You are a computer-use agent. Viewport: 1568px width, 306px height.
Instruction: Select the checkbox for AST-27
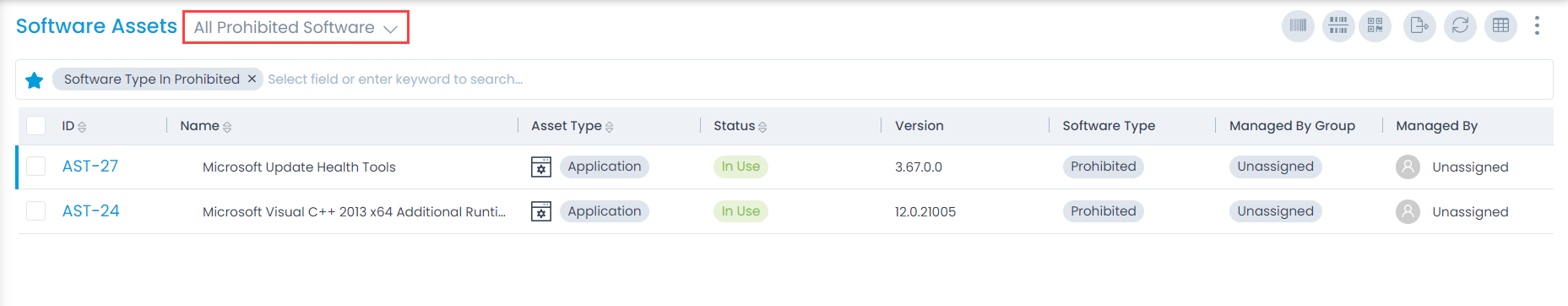click(x=35, y=167)
